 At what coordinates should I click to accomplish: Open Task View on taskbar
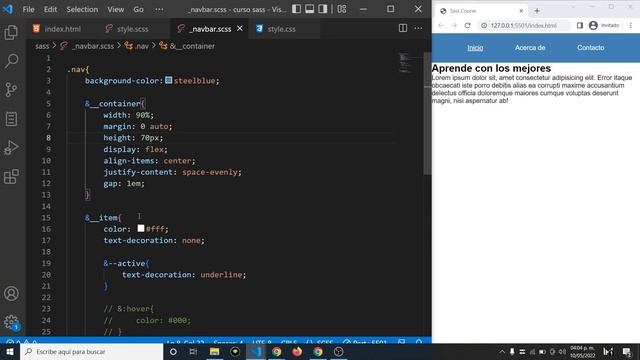(x=193, y=351)
